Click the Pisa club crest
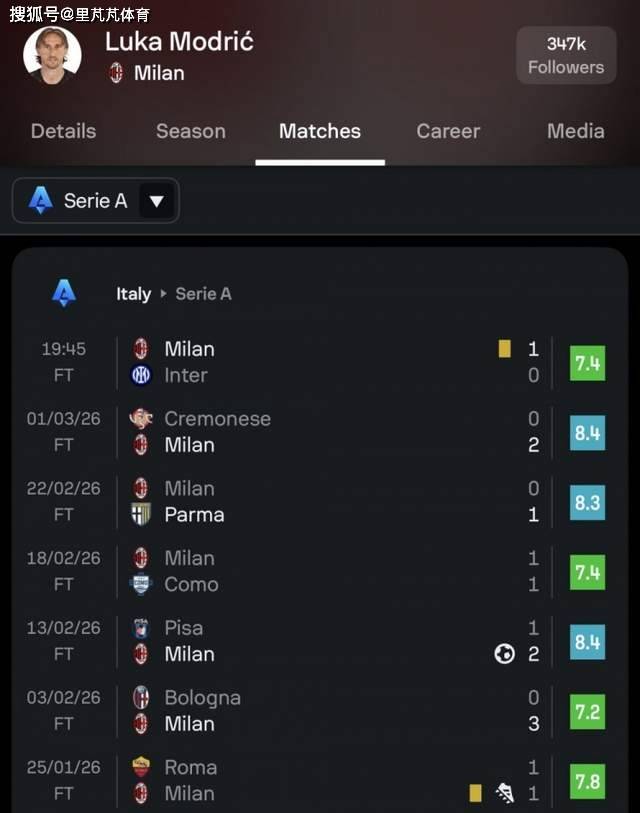Image resolution: width=640 pixels, height=813 pixels. pos(141,628)
